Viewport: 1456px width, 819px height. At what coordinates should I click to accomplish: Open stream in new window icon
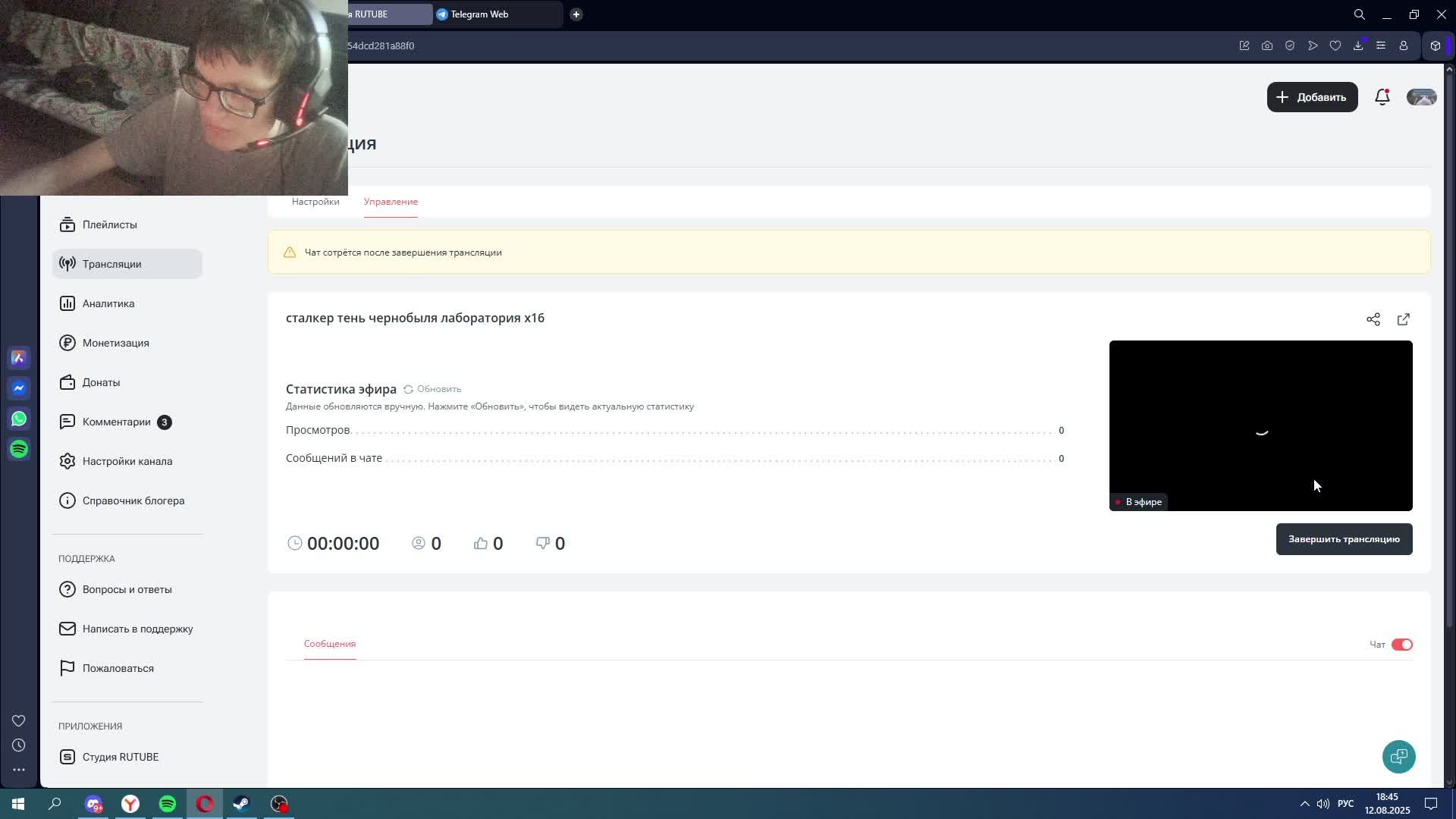(1403, 319)
